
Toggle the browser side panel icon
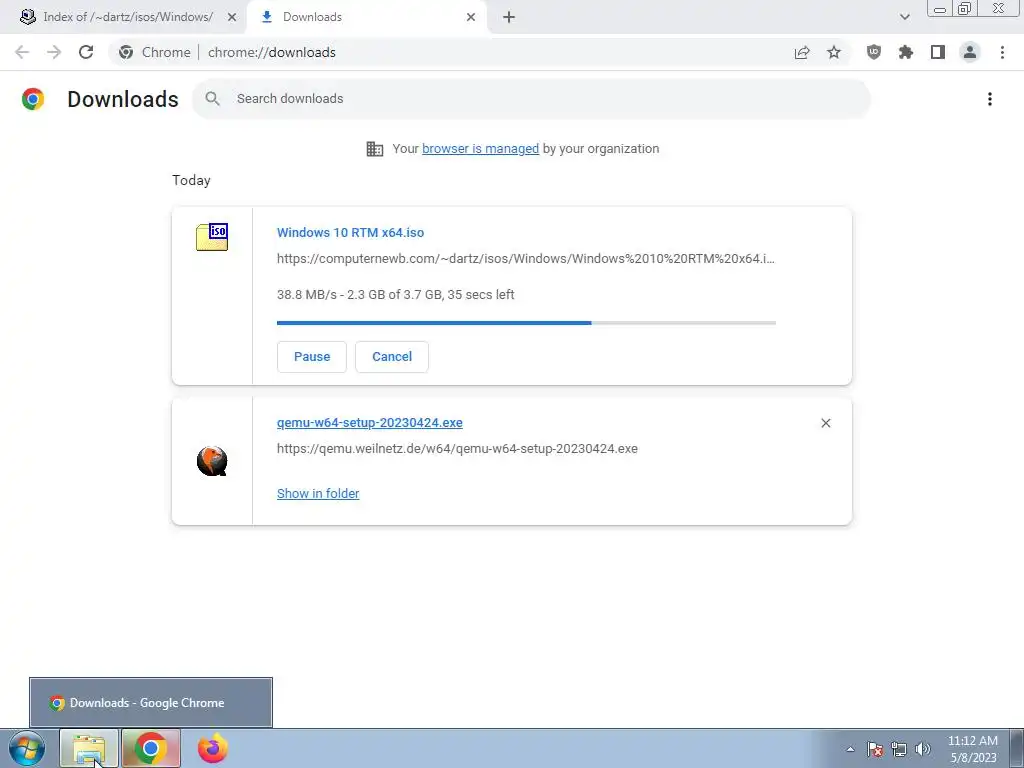coord(938,52)
